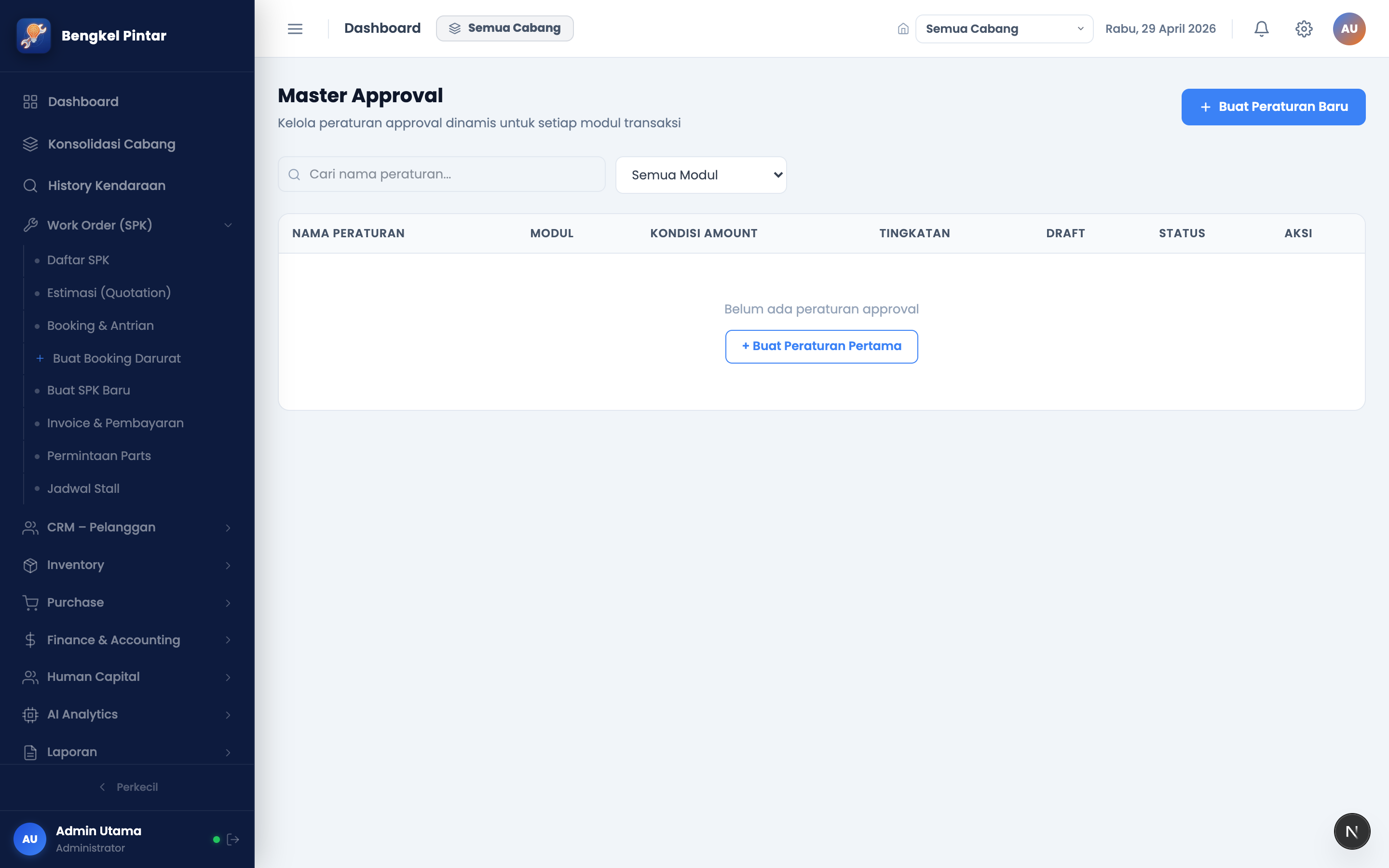The width and height of the screenshot is (1389, 868).
Task: Click the AU avatar in top bar
Action: tap(1349, 29)
